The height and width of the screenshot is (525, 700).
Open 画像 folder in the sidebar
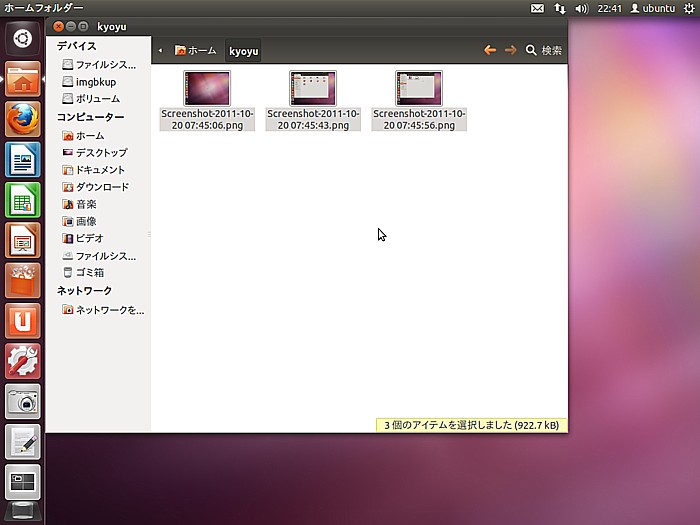[79, 221]
